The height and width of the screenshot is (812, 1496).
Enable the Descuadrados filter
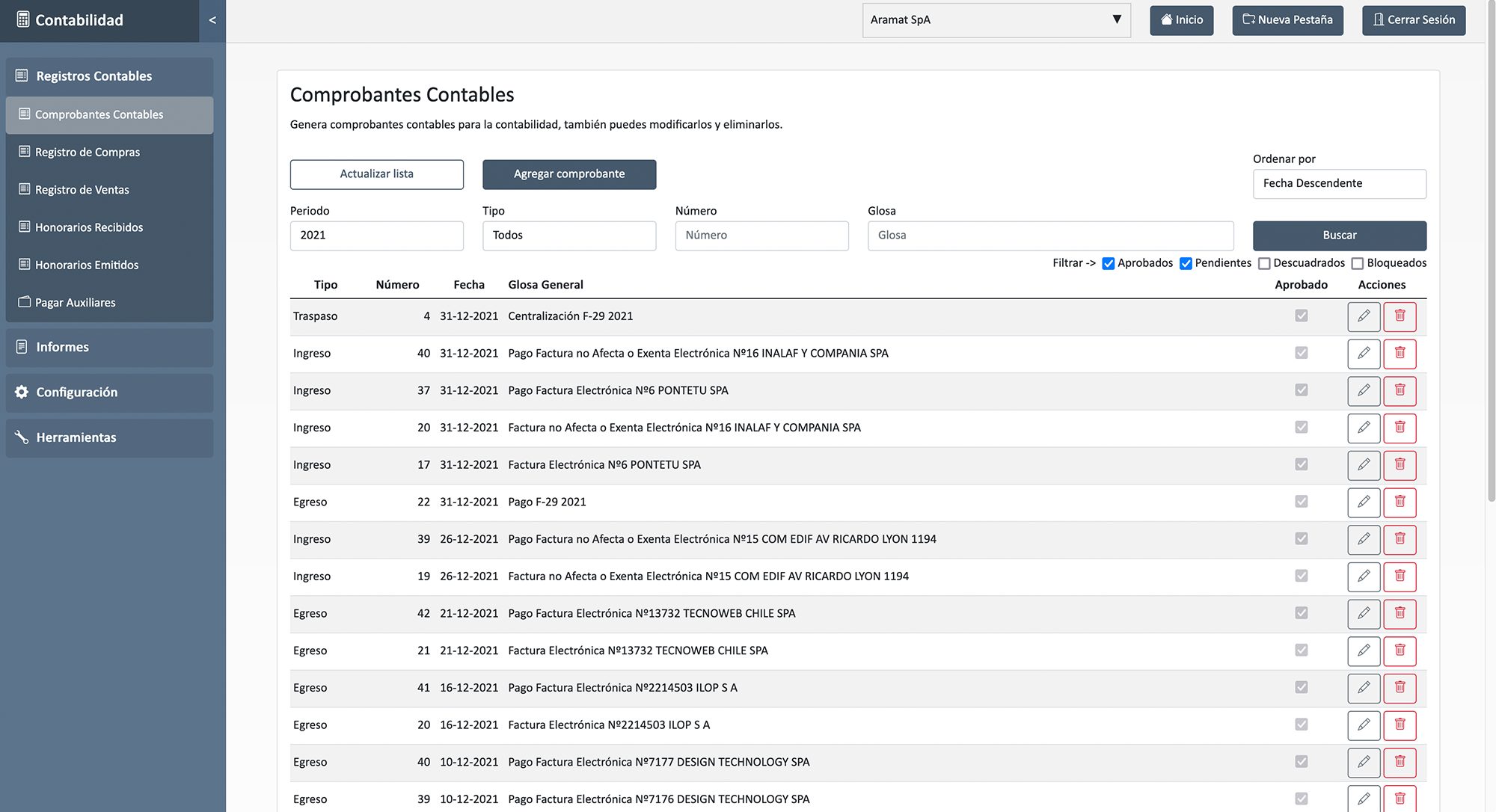click(x=1264, y=263)
